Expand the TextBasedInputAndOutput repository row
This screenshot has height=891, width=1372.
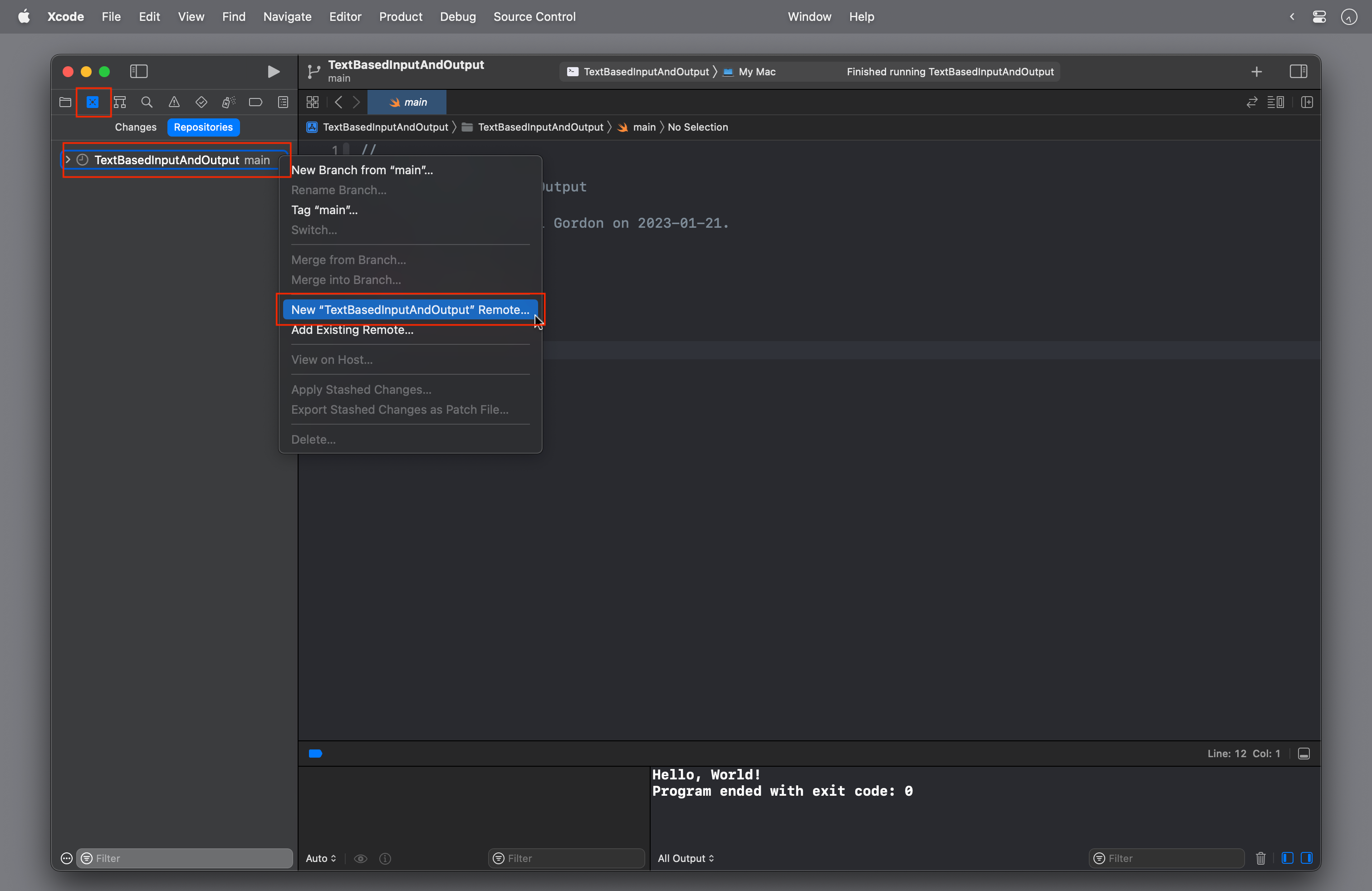[x=68, y=160]
